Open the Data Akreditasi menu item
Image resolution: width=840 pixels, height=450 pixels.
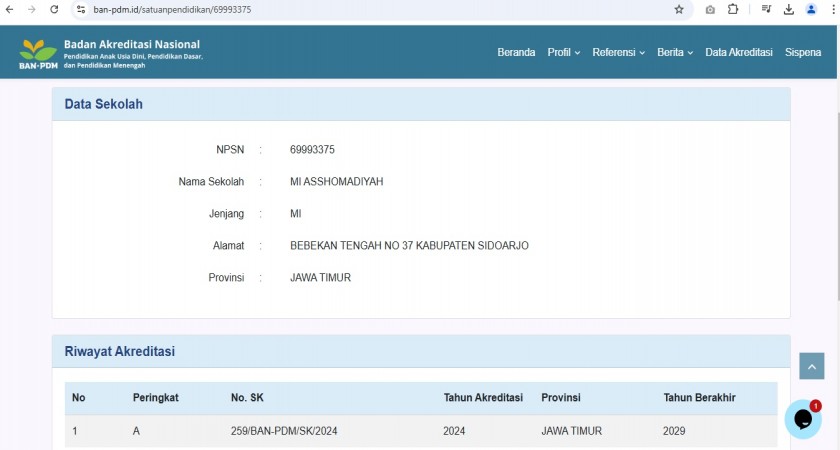(739, 52)
